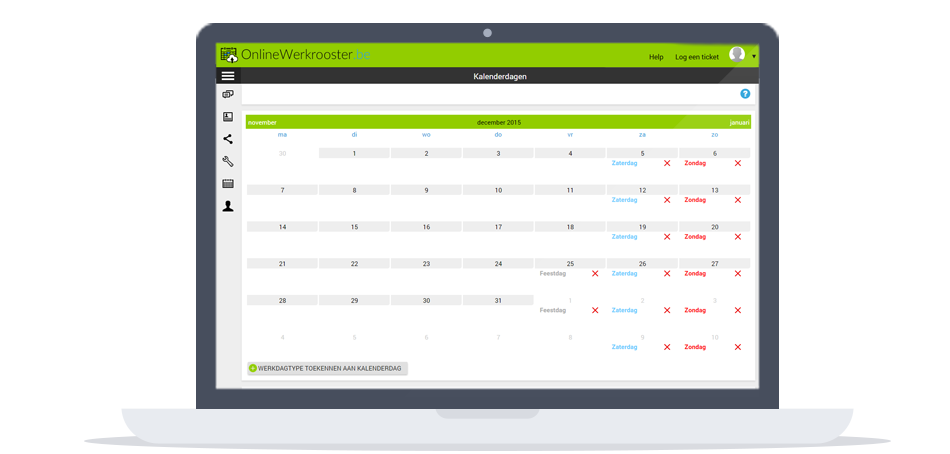Open the hamburger menu in the sidebar
This screenshot has height=454, width=950.
click(x=228, y=76)
